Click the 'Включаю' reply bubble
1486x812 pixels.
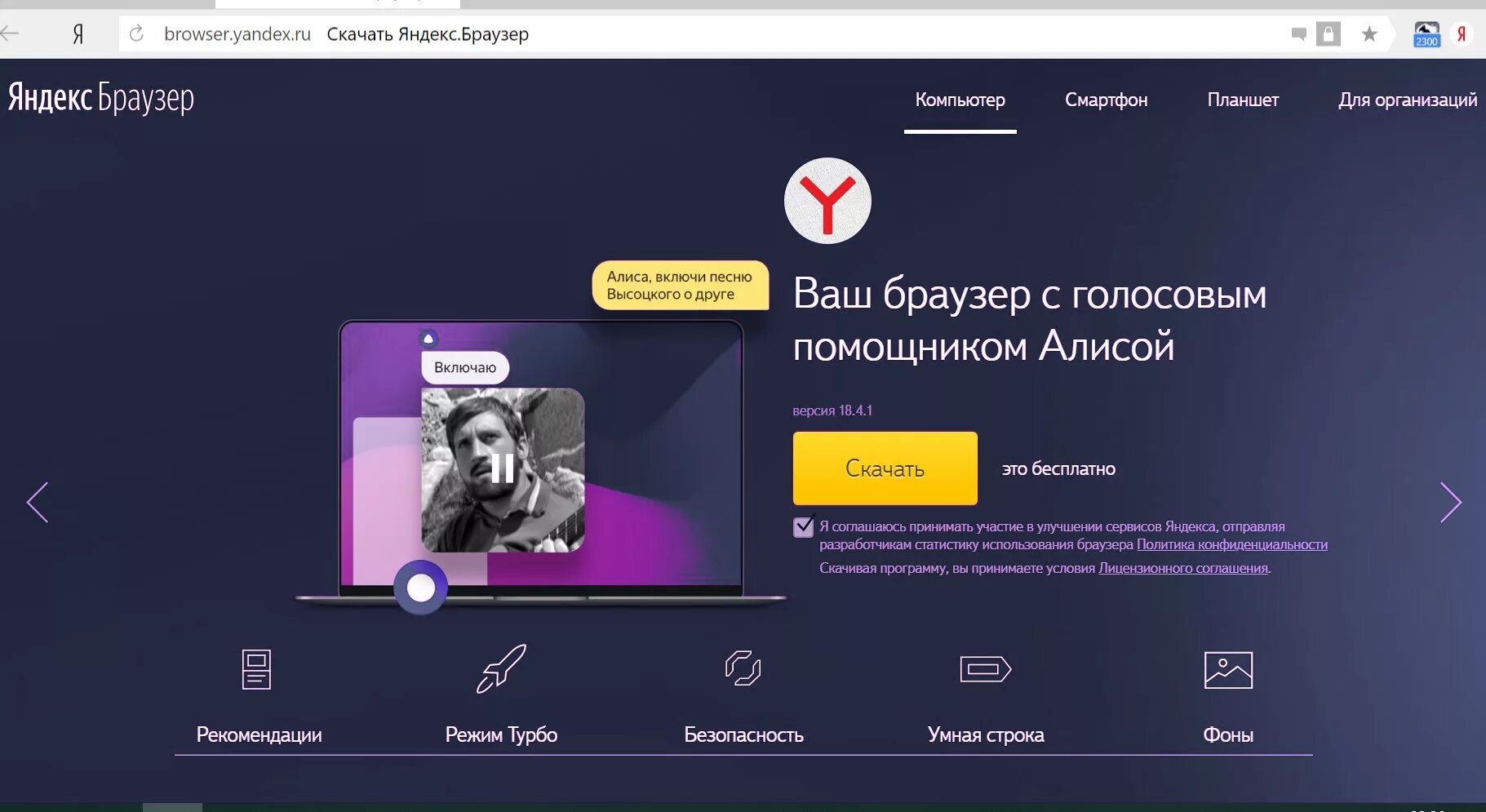coord(465,367)
